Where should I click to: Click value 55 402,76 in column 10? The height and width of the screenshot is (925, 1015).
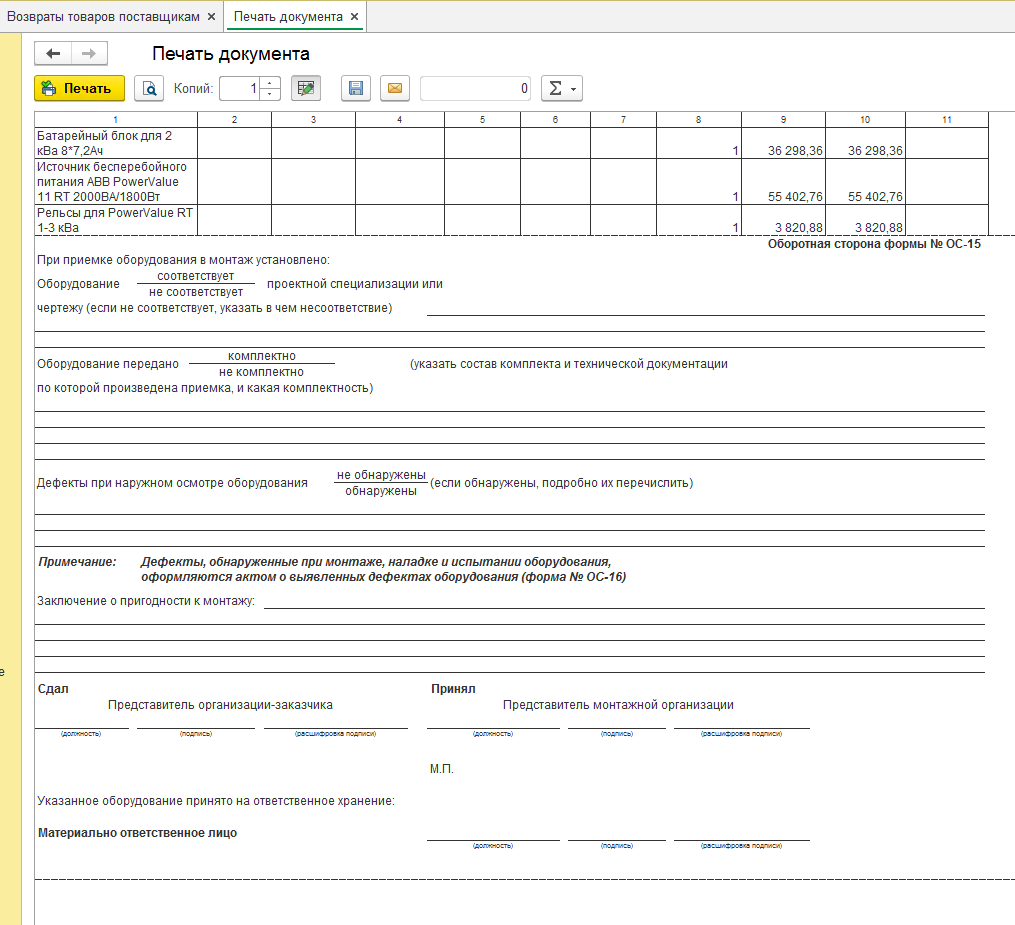tap(875, 197)
